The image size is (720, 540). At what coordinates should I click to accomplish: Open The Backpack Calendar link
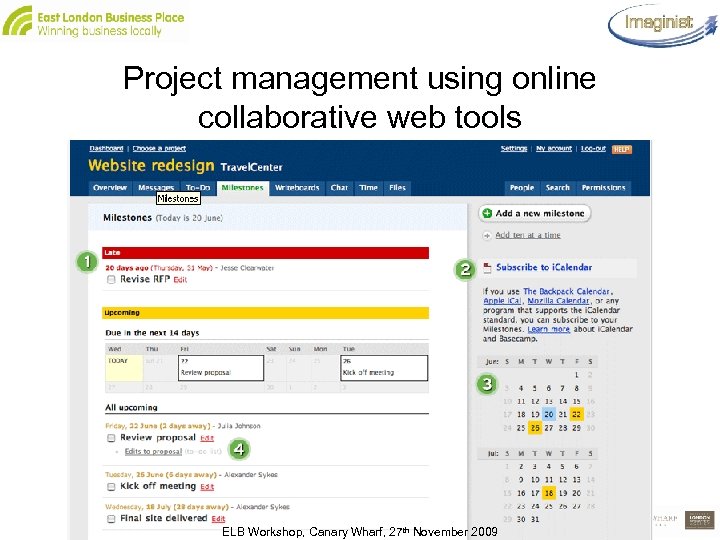pos(566,291)
